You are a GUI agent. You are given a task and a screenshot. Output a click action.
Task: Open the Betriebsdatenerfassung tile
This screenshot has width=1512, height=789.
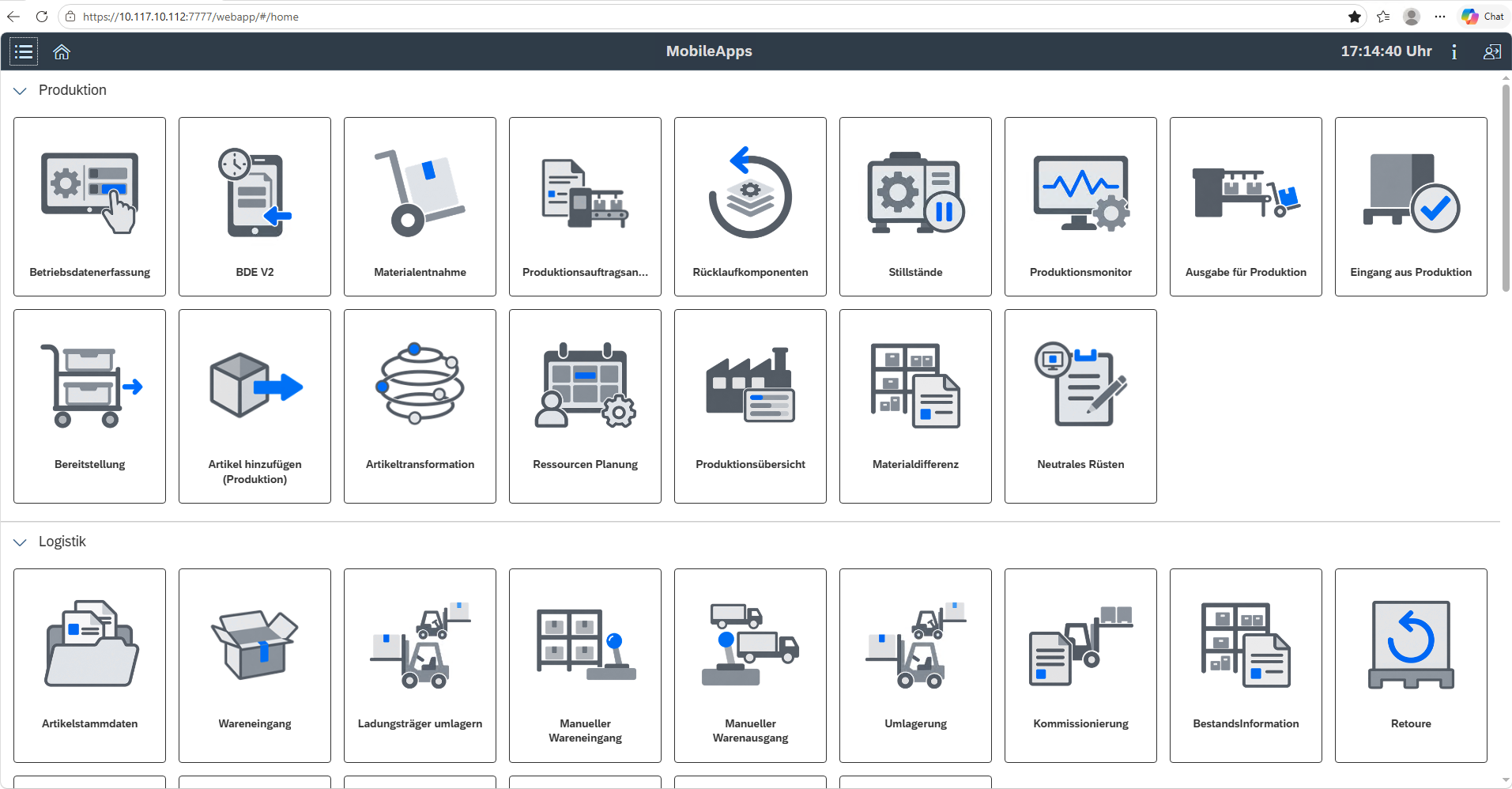[x=89, y=206]
